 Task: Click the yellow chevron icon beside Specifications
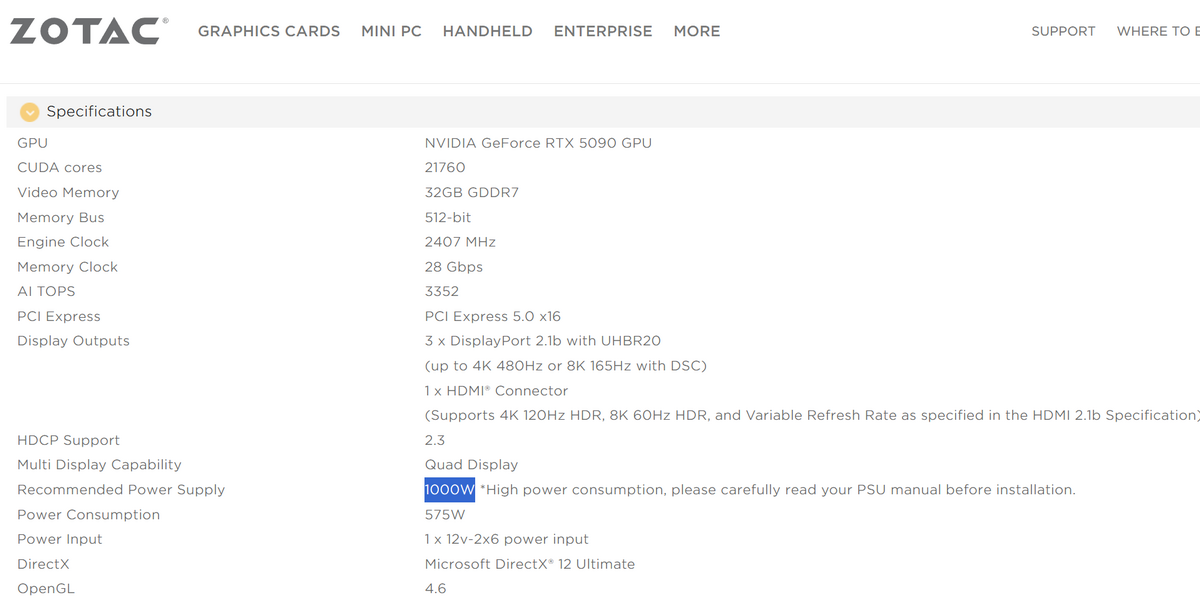coord(29,112)
